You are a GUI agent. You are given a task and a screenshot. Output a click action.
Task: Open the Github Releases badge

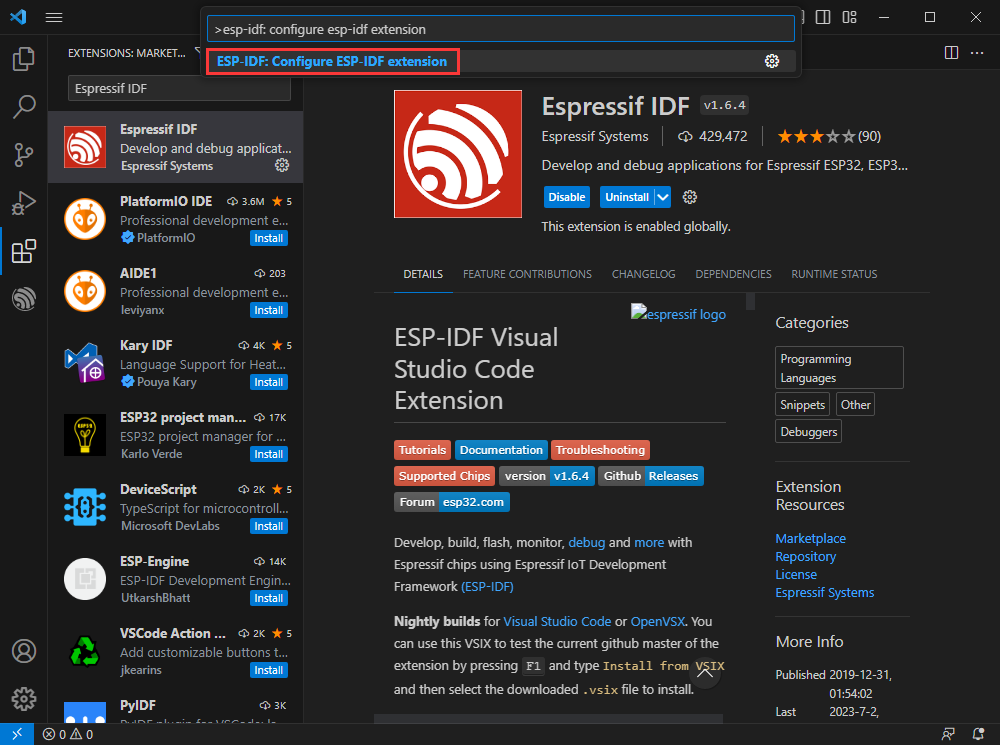(651, 476)
